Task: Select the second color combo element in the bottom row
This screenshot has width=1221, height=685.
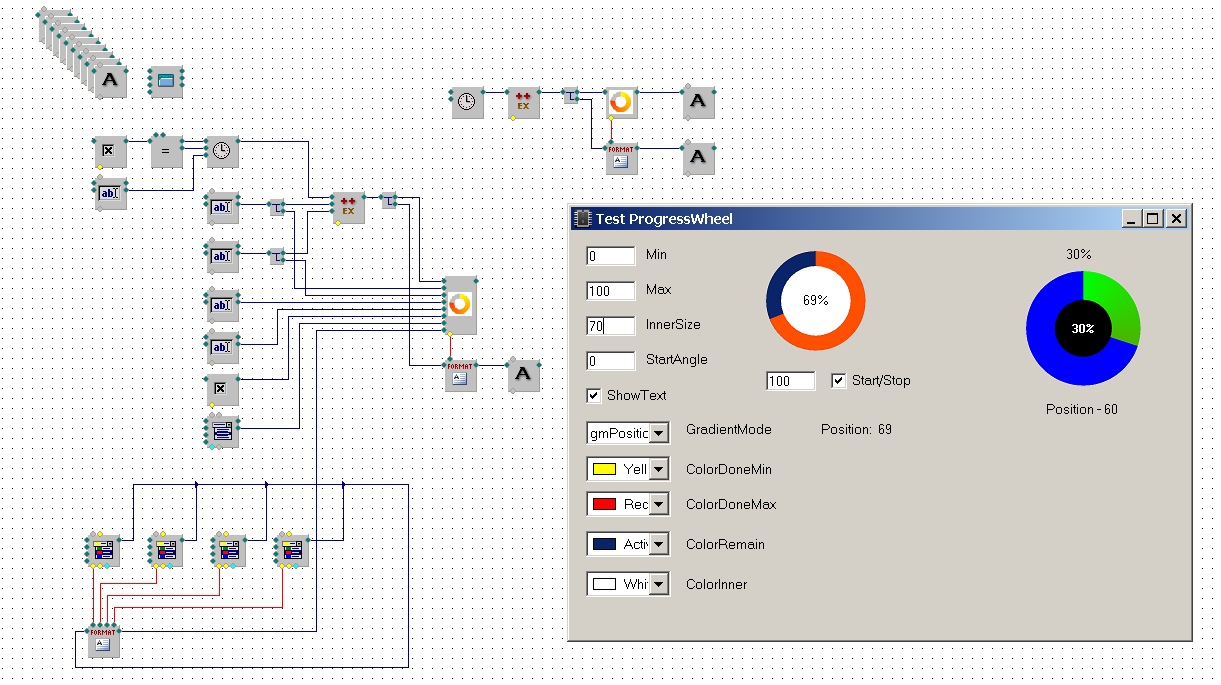Action: point(166,550)
